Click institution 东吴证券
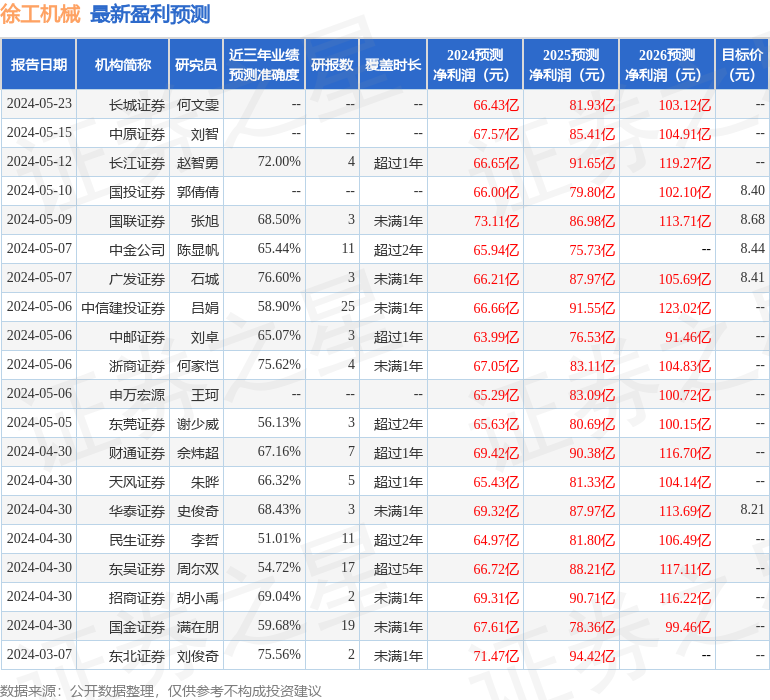This screenshot has width=770, height=700. click(x=137, y=569)
